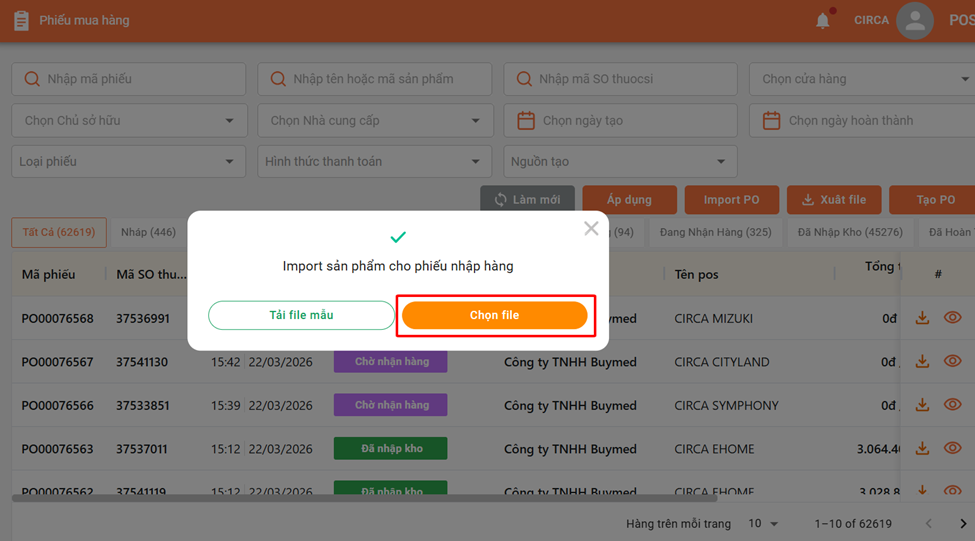The height and width of the screenshot is (541, 975).
Task: View PO00076566 with the eye icon
Action: [x=952, y=405]
